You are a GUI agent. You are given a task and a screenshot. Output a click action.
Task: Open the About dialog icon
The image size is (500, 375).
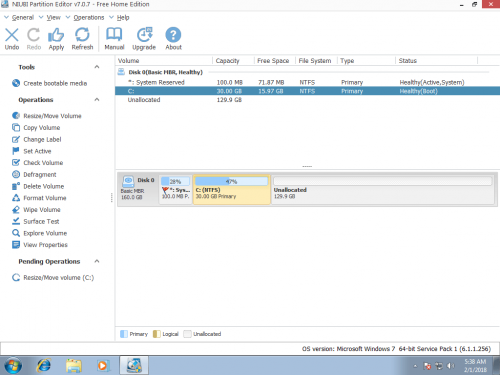pos(173,35)
